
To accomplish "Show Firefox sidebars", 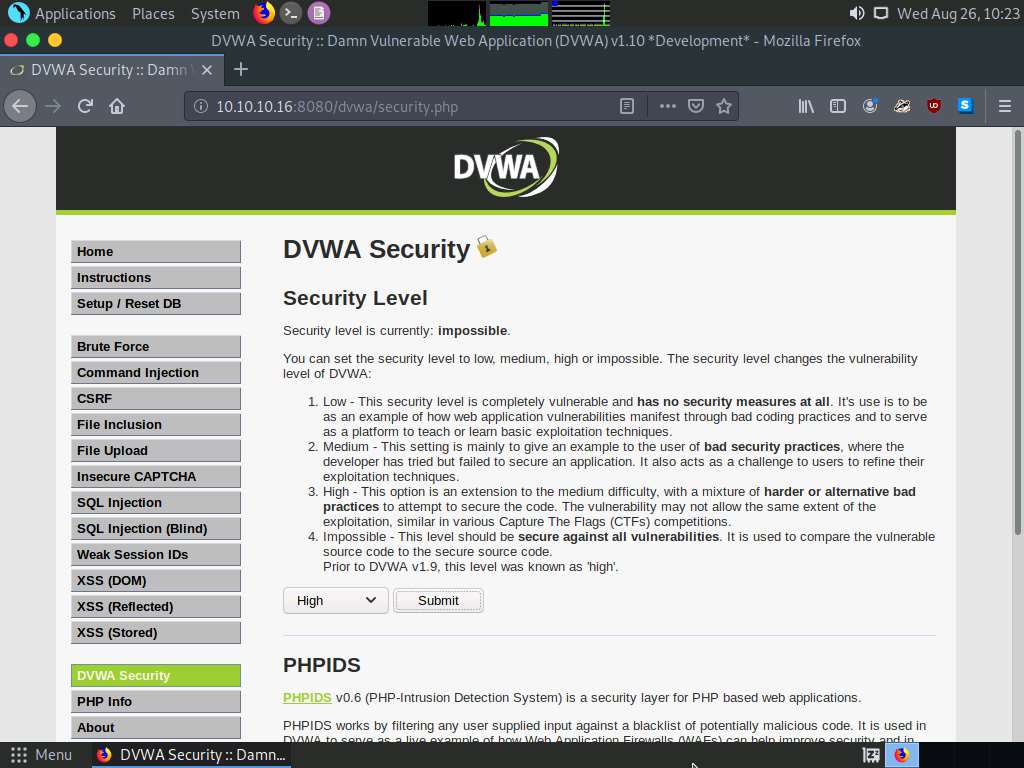I will tap(838, 106).
